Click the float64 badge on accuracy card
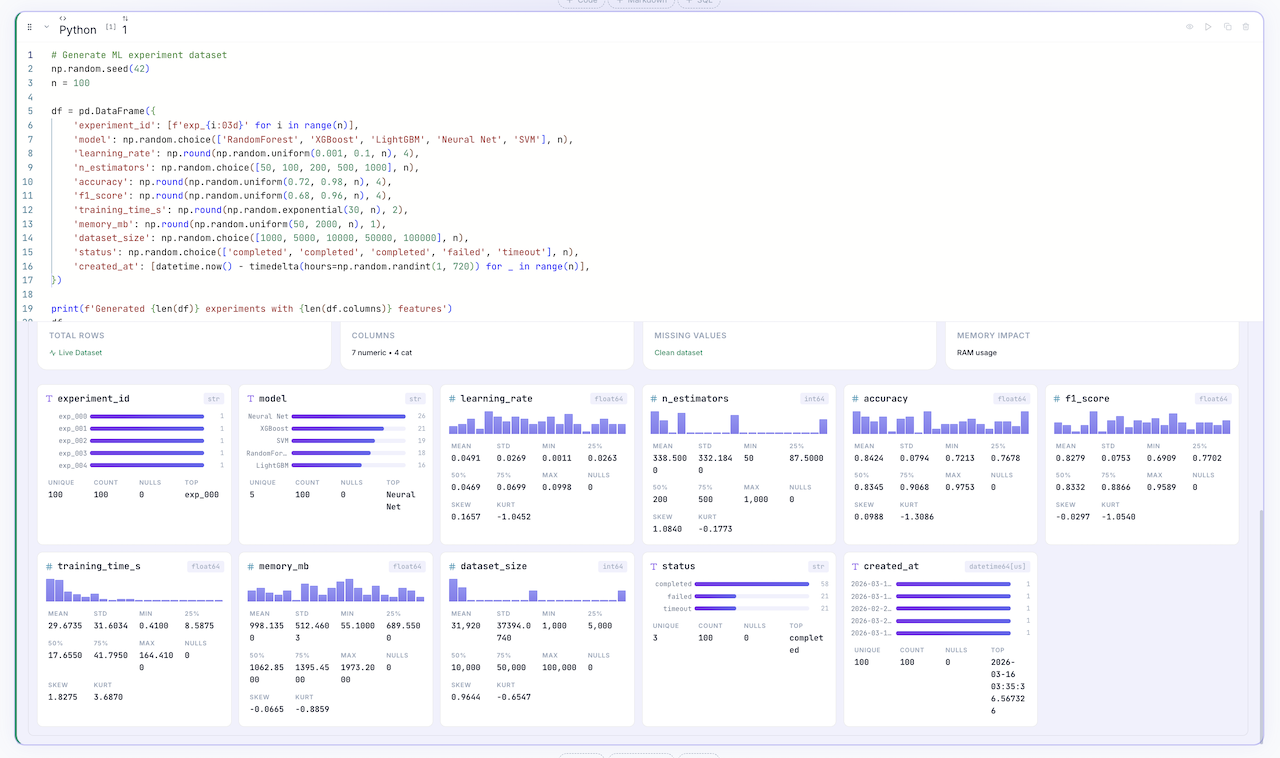The height and width of the screenshot is (758, 1280). 1010,398
